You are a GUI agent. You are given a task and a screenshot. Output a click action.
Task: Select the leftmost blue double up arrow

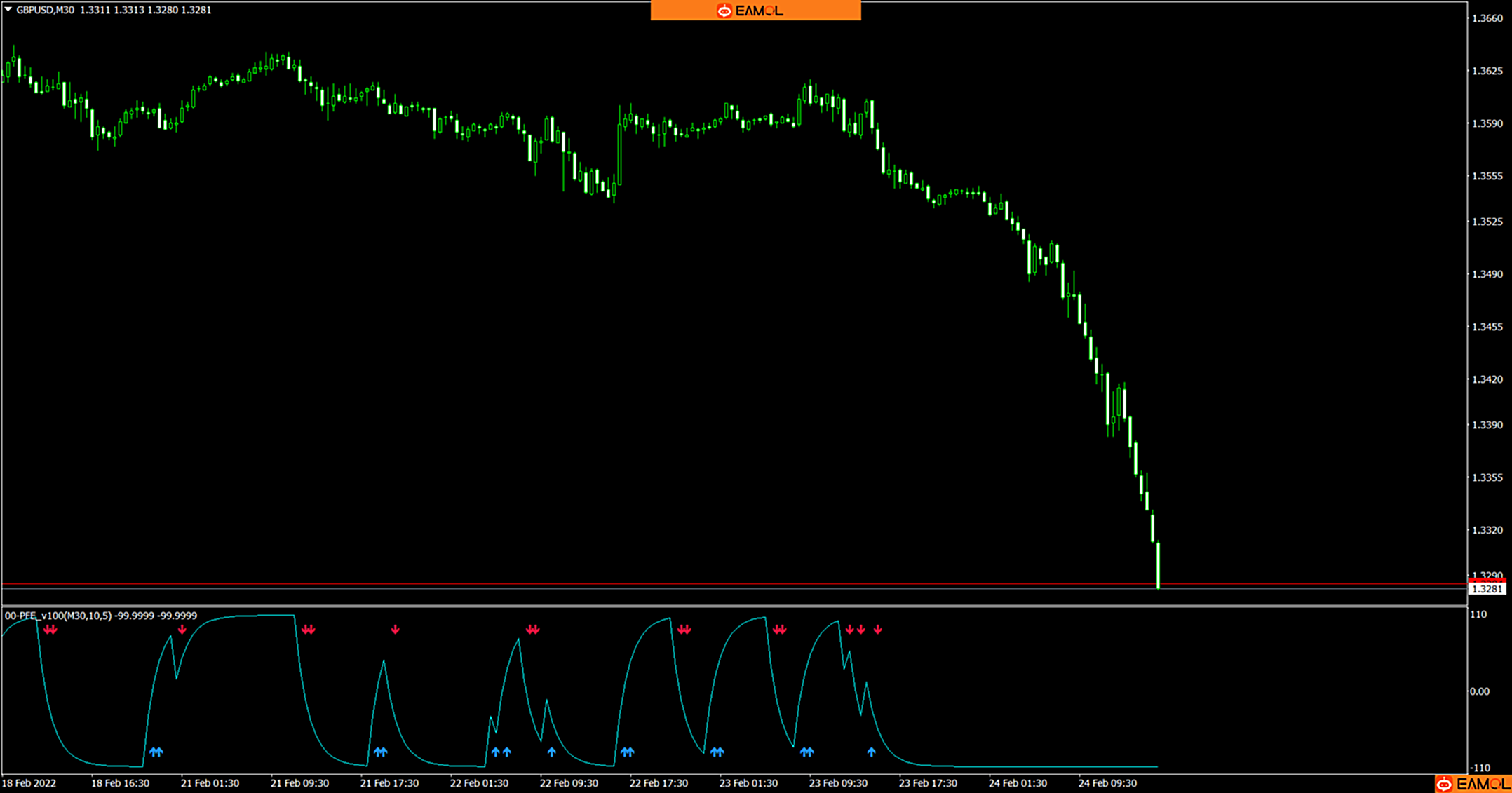click(156, 752)
